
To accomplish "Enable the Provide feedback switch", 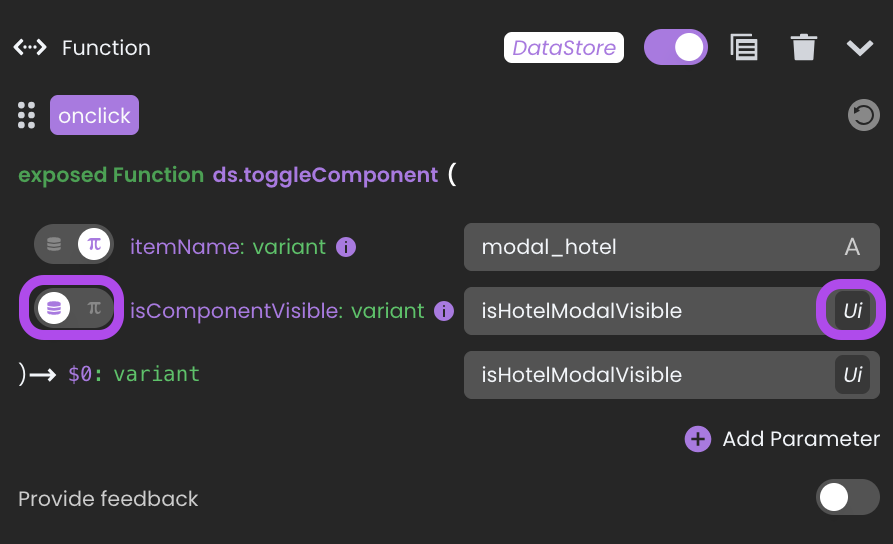I will tap(847, 497).
